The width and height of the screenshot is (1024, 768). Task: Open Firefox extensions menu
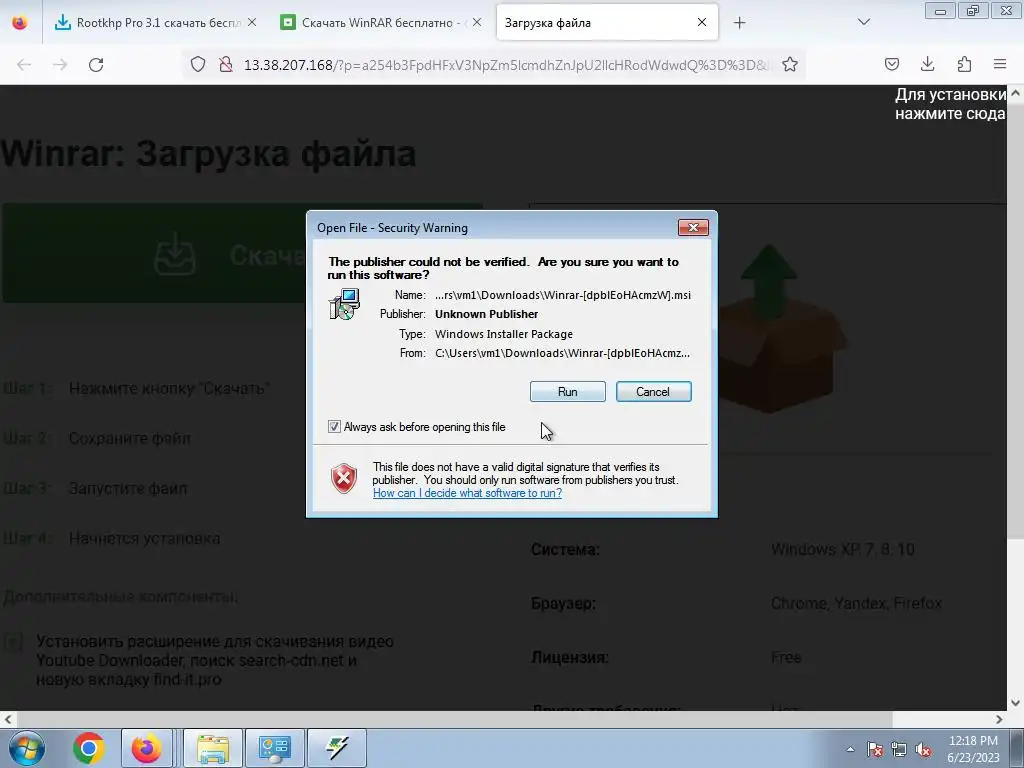[x=964, y=64]
